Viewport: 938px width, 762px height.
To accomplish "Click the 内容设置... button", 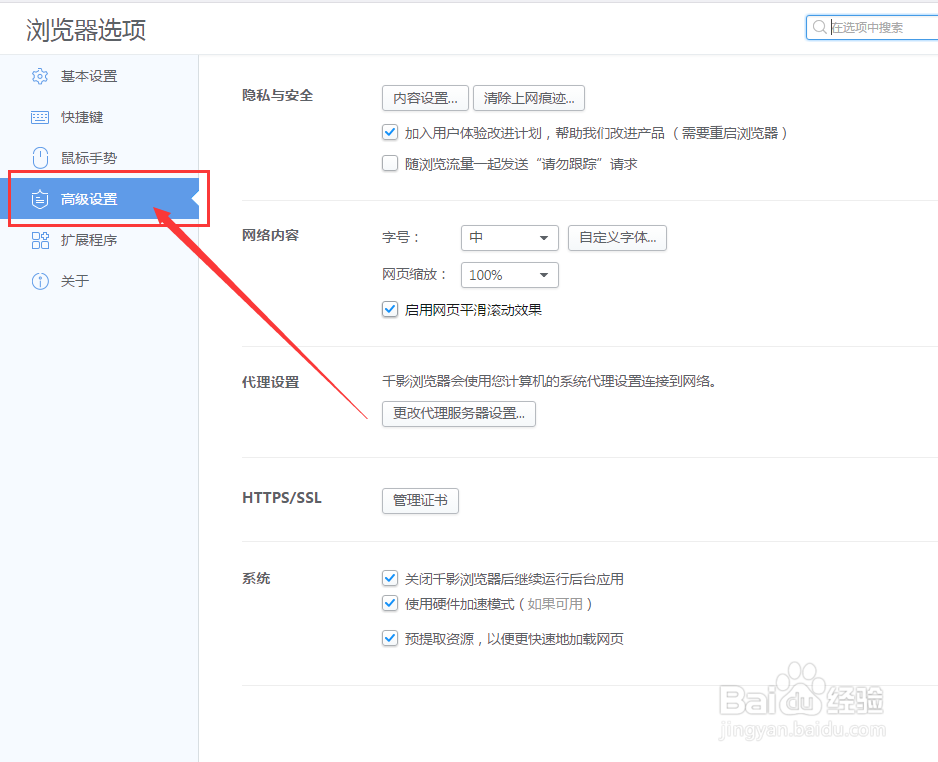I will [425, 98].
